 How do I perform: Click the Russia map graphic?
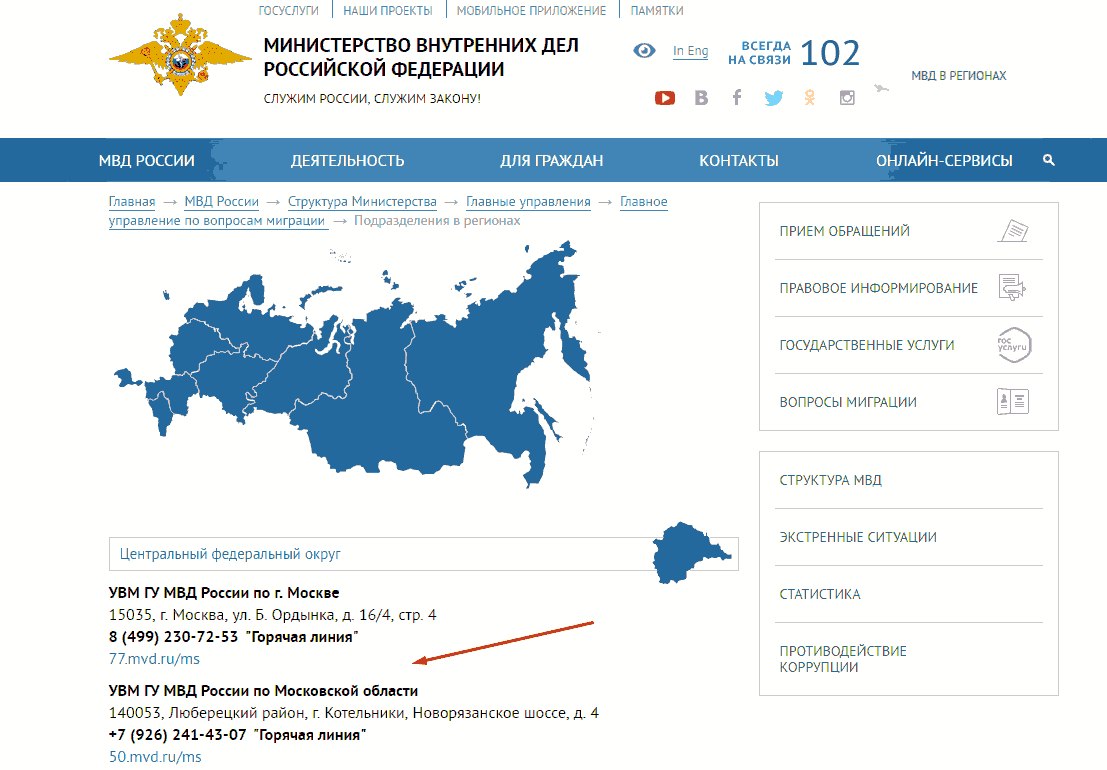click(357, 363)
